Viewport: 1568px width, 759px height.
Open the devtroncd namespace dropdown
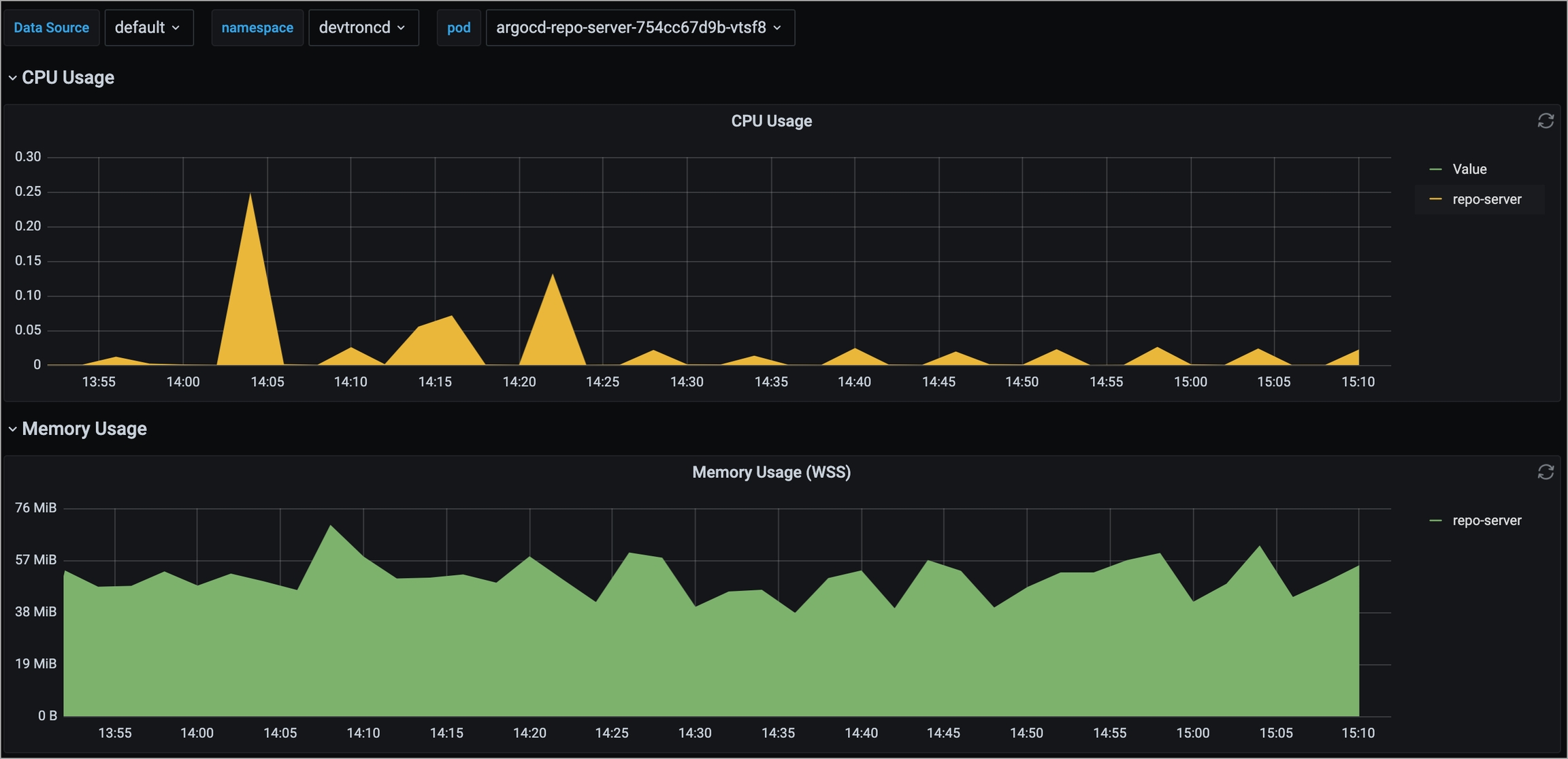coord(363,28)
